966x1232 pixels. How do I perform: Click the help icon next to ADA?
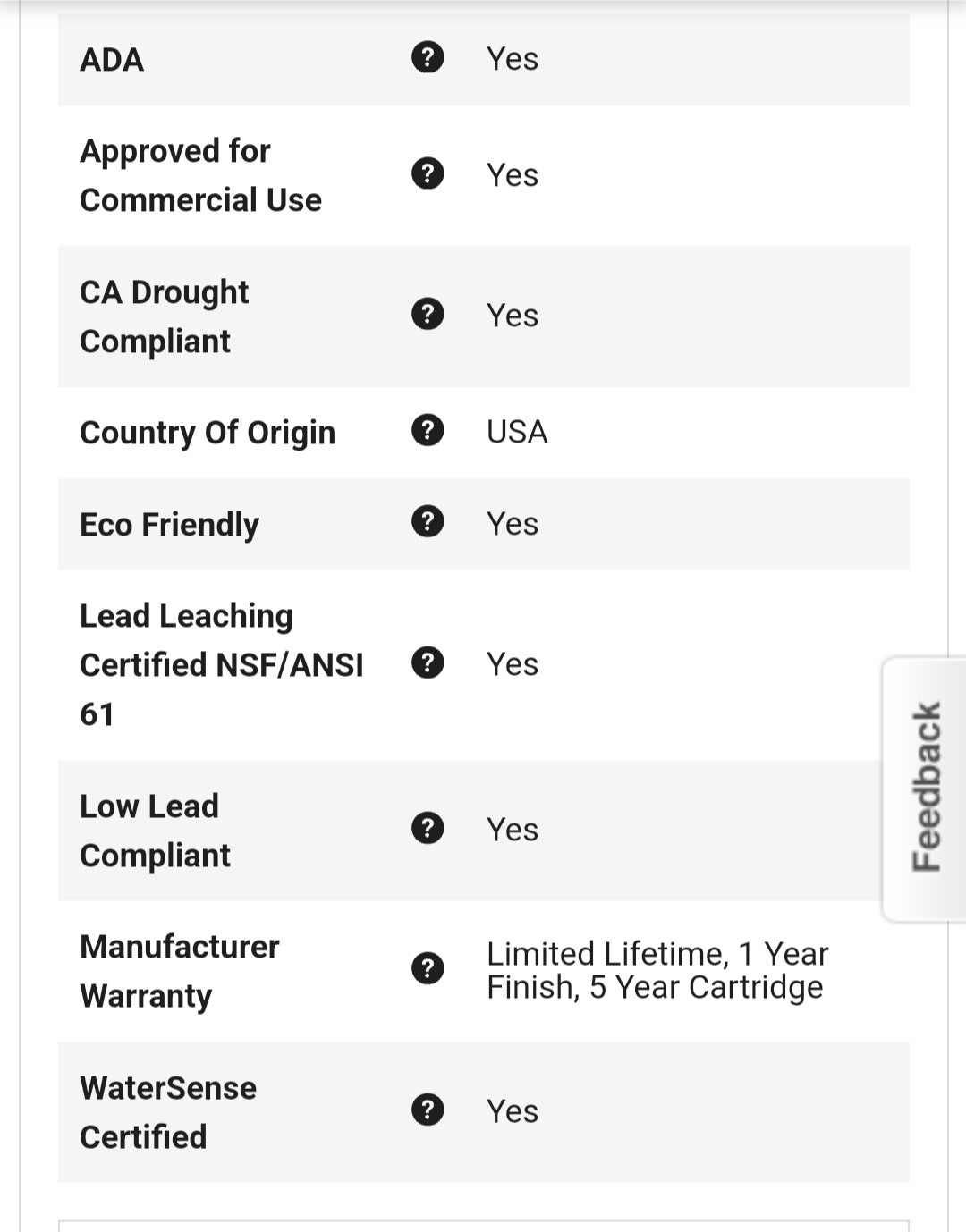[x=428, y=57]
